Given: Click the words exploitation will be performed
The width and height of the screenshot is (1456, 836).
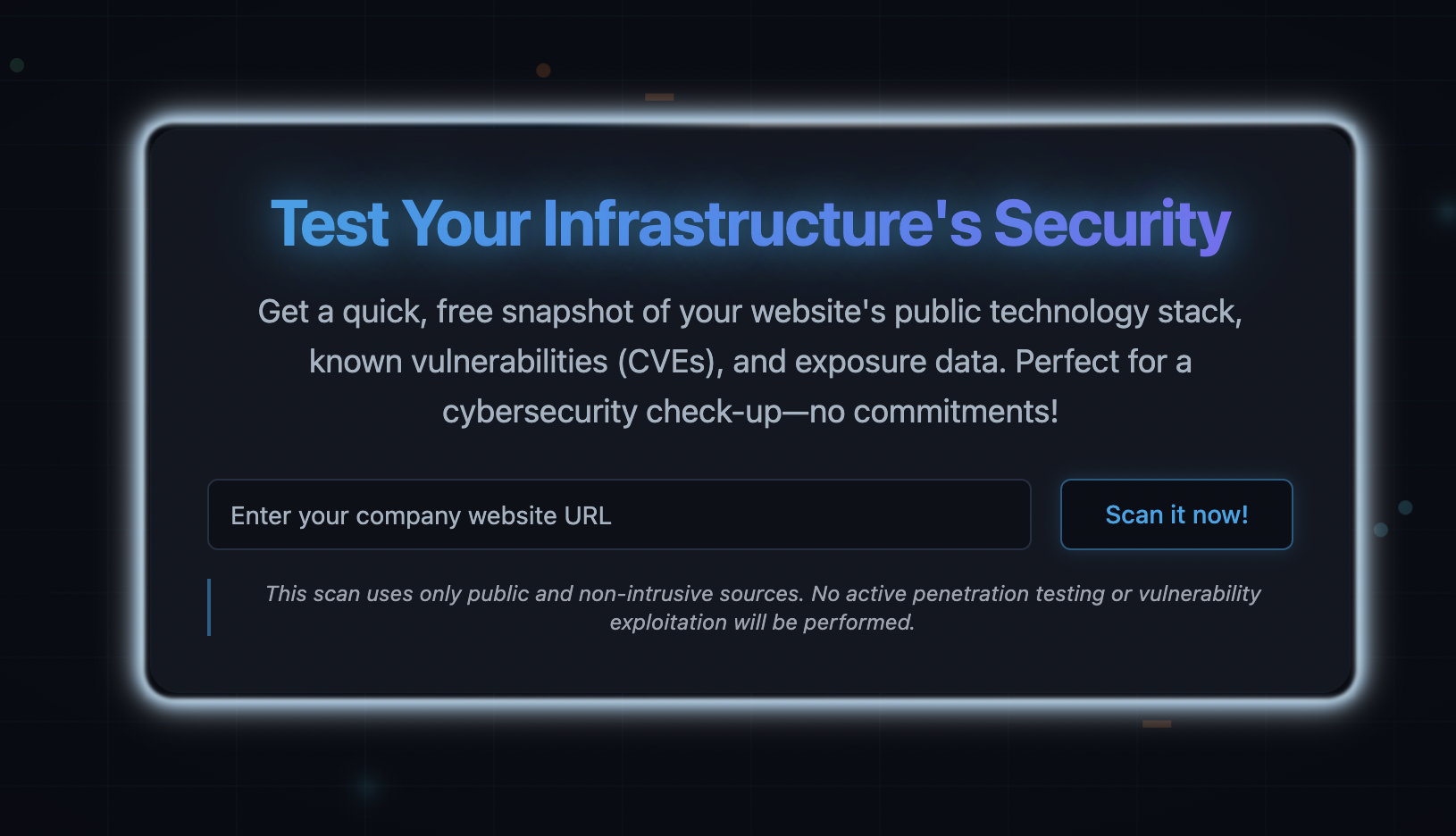Looking at the screenshot, I should 762,623.
